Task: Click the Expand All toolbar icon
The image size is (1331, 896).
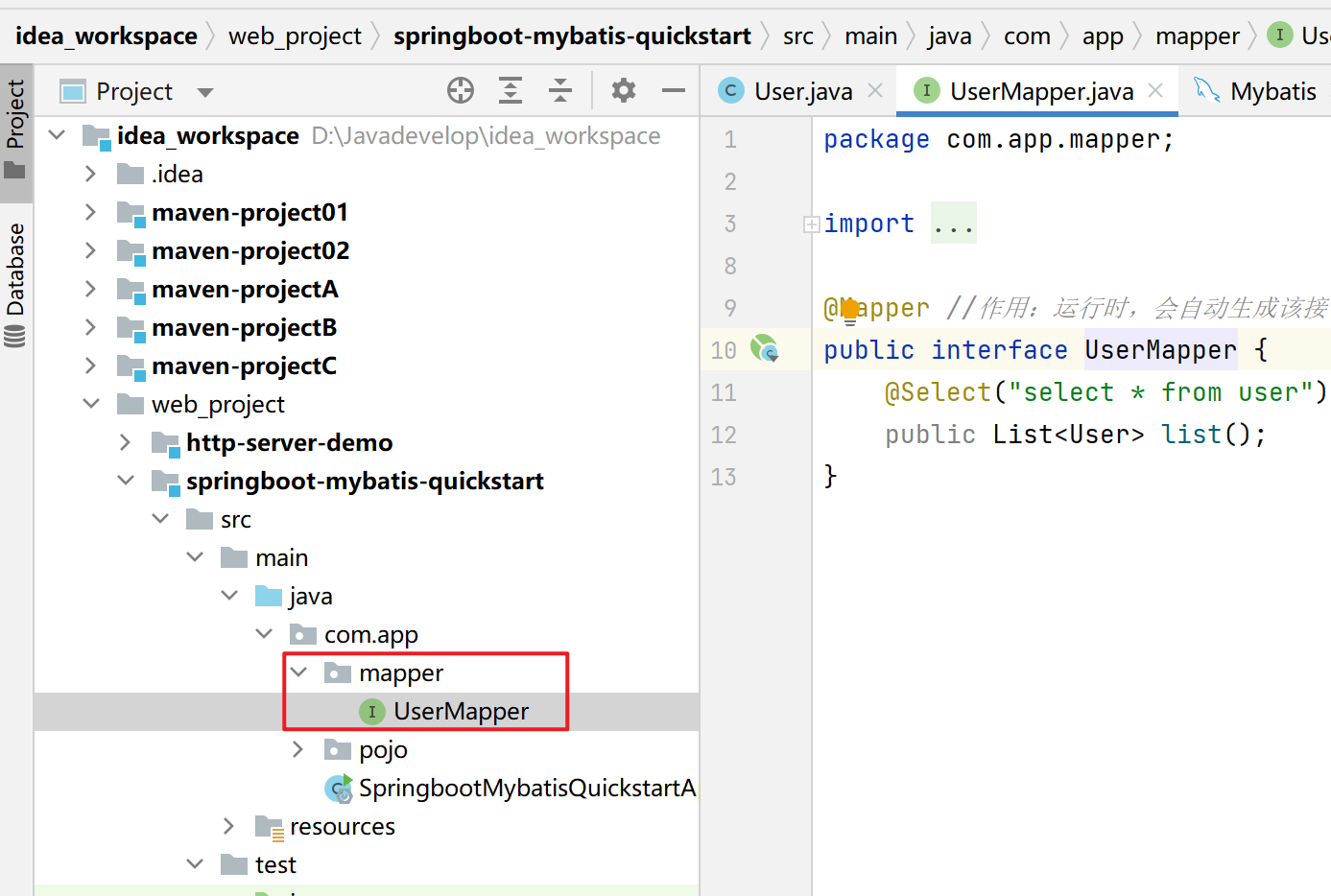Action: [x=511, y=91]
